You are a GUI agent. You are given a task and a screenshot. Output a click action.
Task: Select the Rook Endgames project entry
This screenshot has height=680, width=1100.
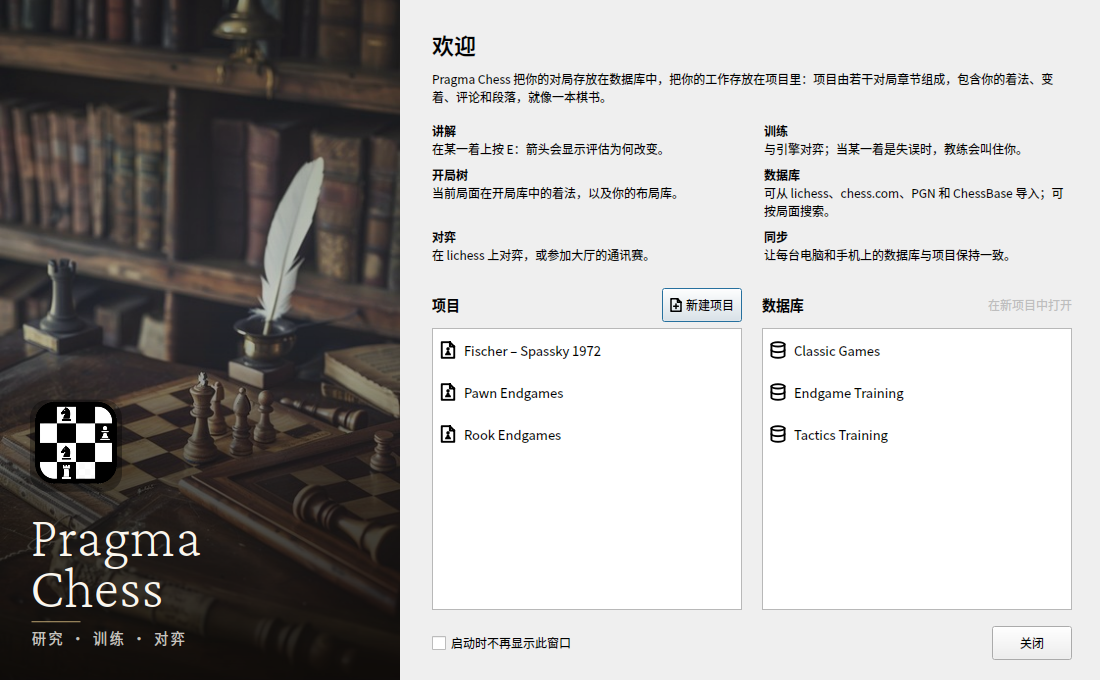tap(586, 435)
